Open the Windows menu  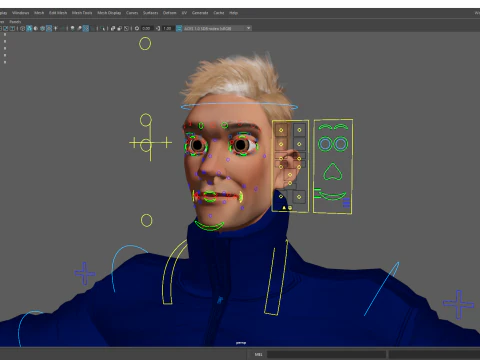click(20, 13)
